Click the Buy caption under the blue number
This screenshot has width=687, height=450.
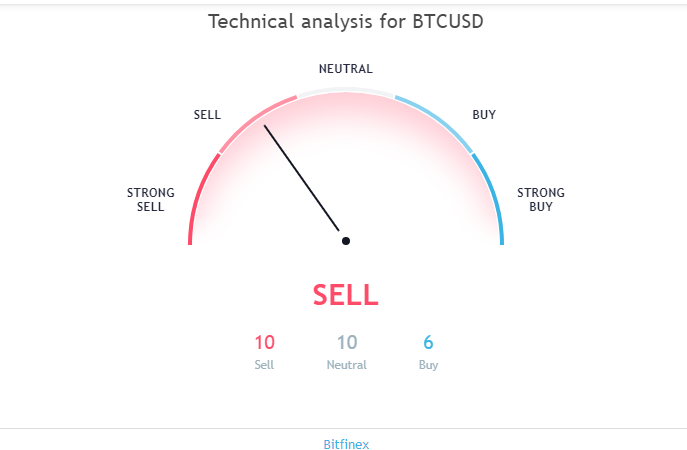click(x=428, y=365)
